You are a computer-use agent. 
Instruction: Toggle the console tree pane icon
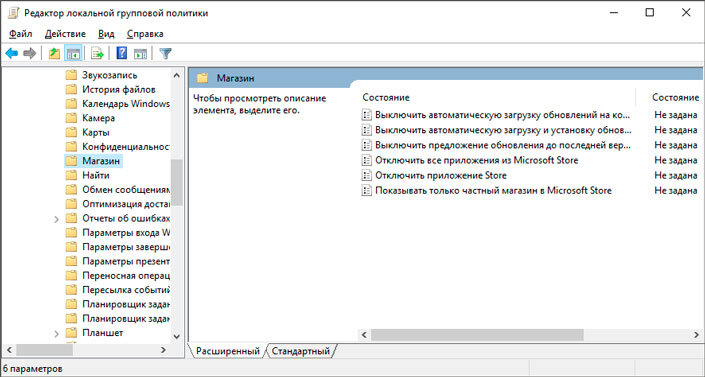tap(73, 54)
